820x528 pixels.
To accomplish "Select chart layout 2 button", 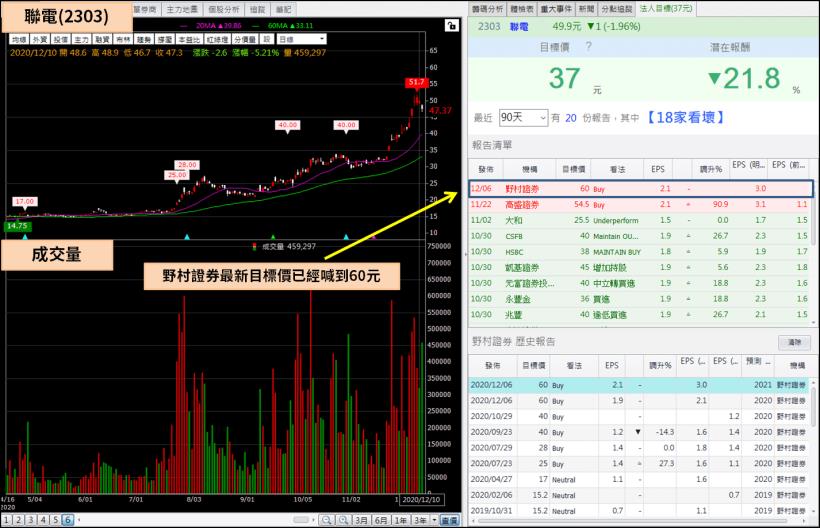I will coord(18,520).
